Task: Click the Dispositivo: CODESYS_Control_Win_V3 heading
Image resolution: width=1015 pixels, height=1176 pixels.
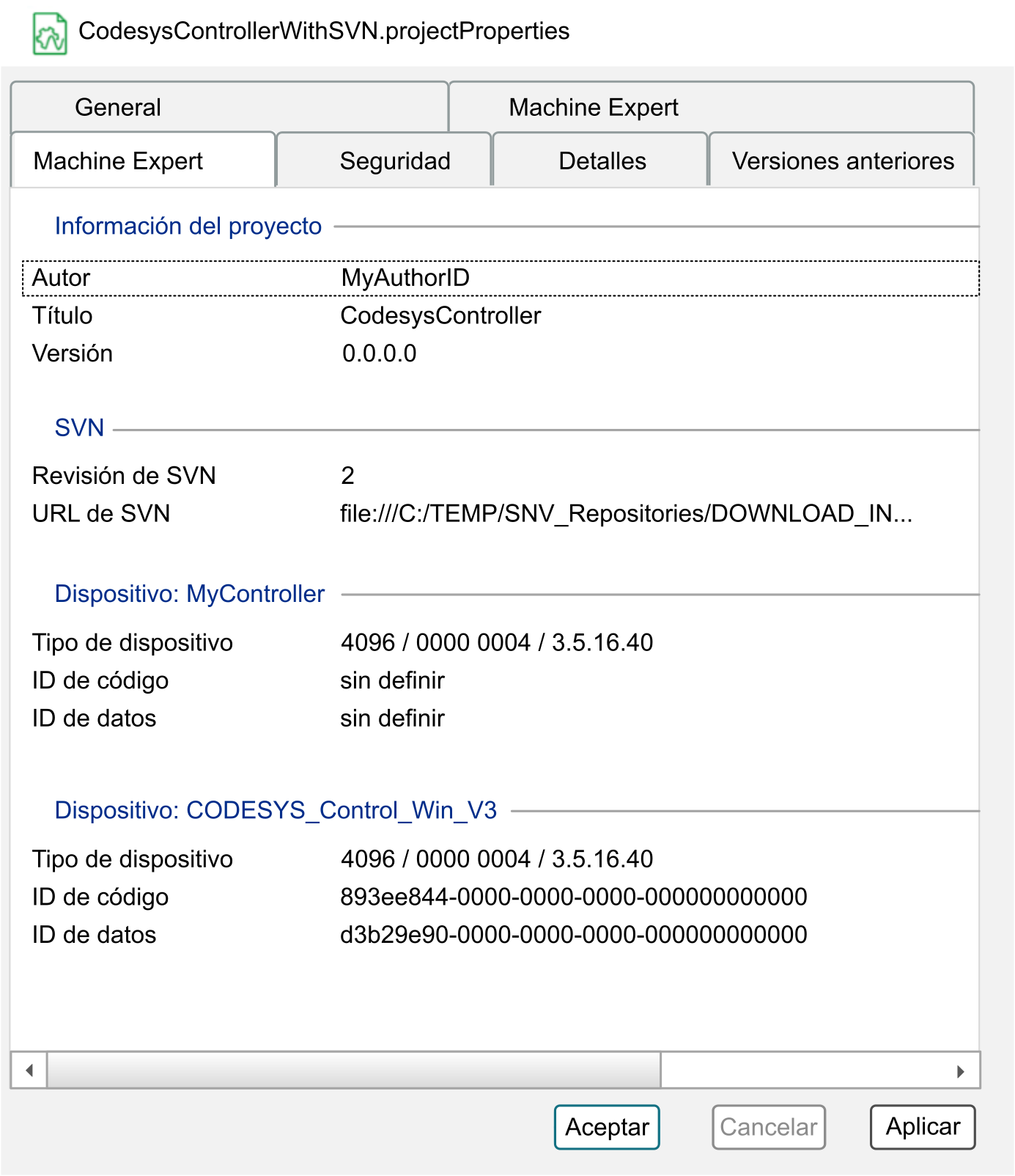Action: tap(276, 810)
